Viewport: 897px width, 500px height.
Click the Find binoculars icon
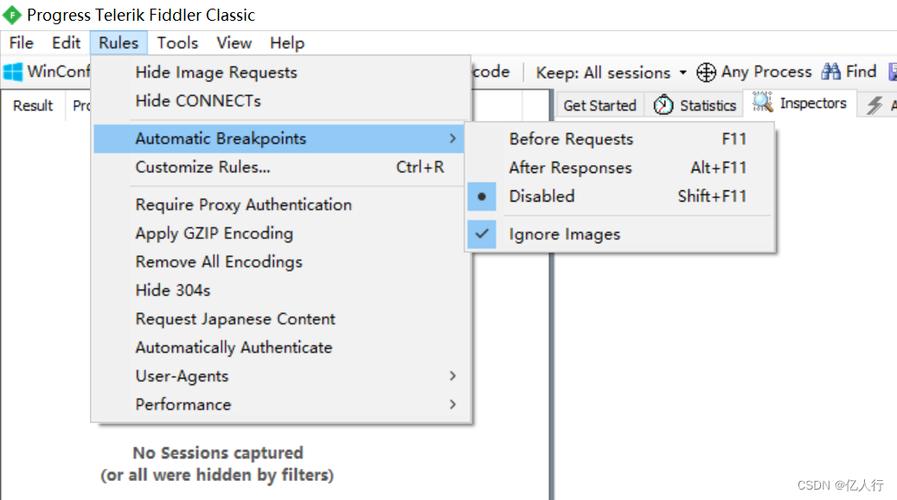(x=831, y=72)
